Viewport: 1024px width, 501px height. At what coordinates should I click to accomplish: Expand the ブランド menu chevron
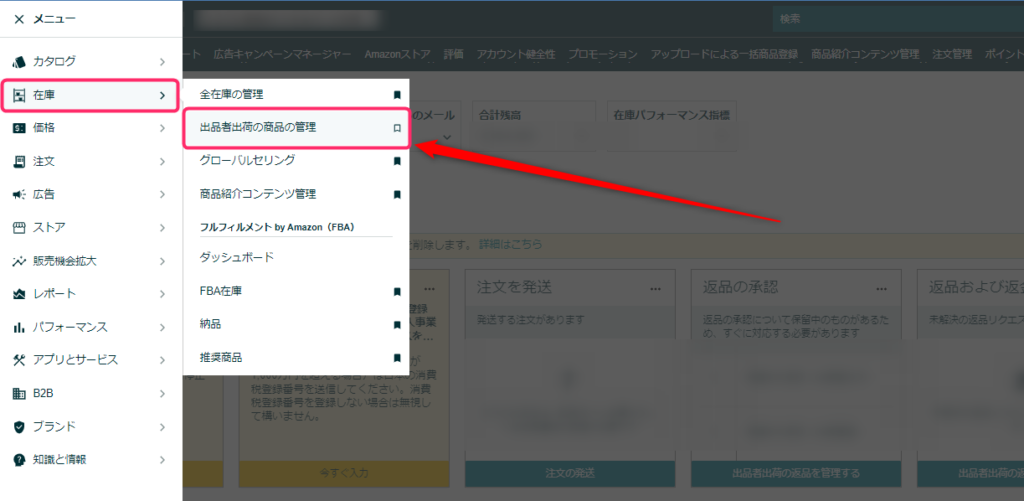pyautogui.click(x=163, y=427)
